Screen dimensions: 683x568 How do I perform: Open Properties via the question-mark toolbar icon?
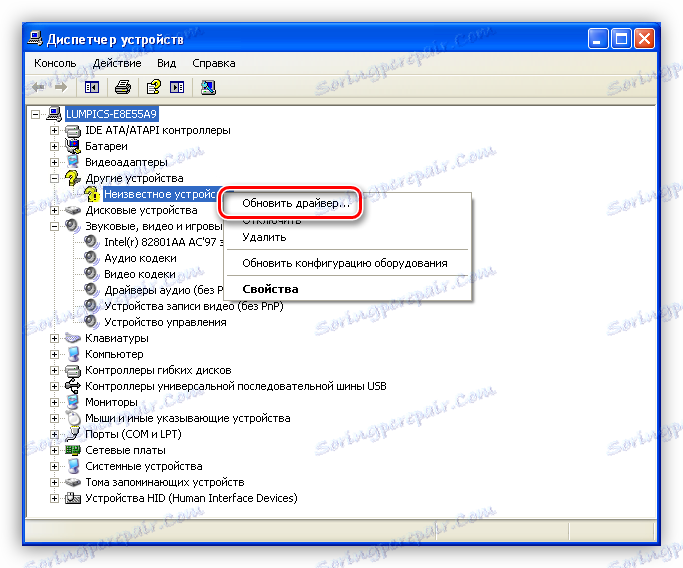point(153,88)
